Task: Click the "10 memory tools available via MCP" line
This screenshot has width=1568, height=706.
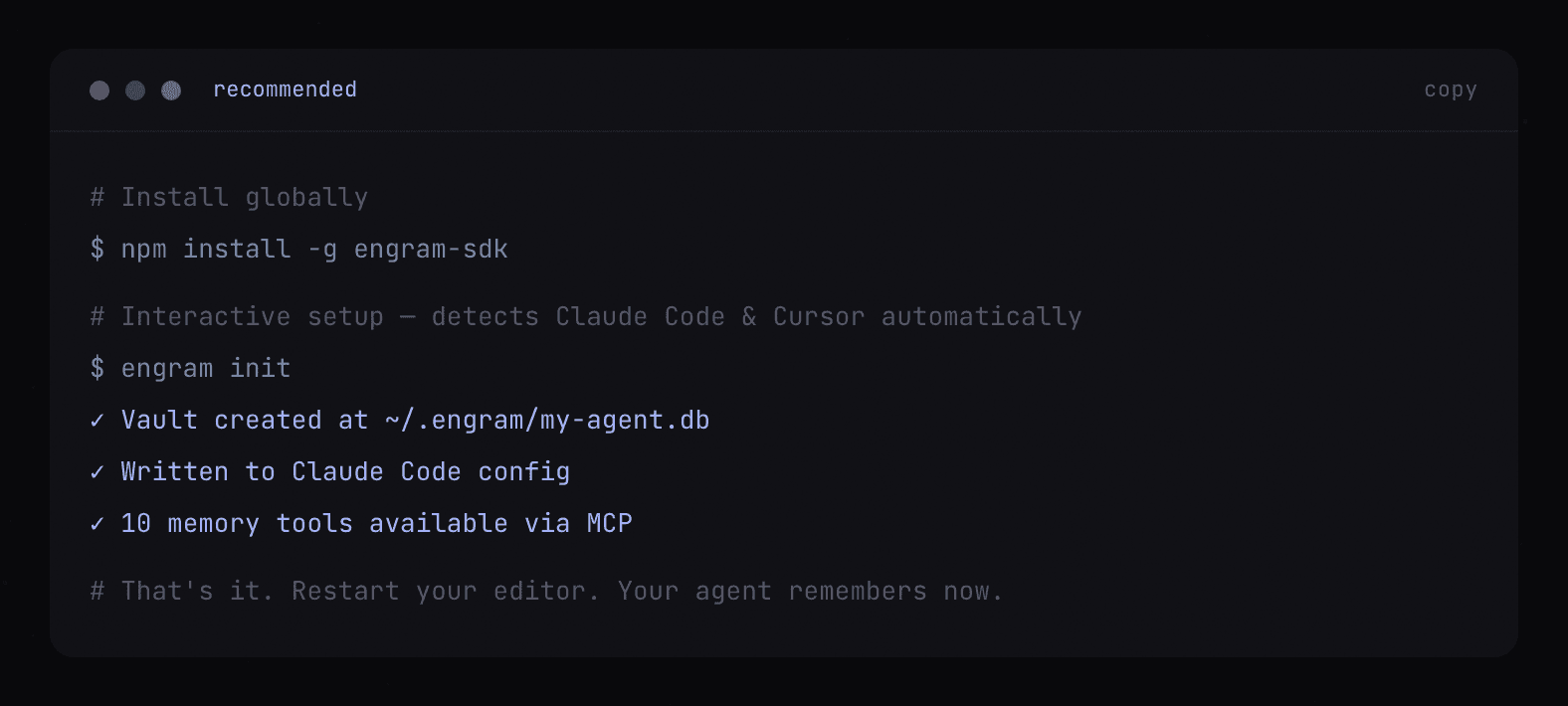Action: pos(376,523)
